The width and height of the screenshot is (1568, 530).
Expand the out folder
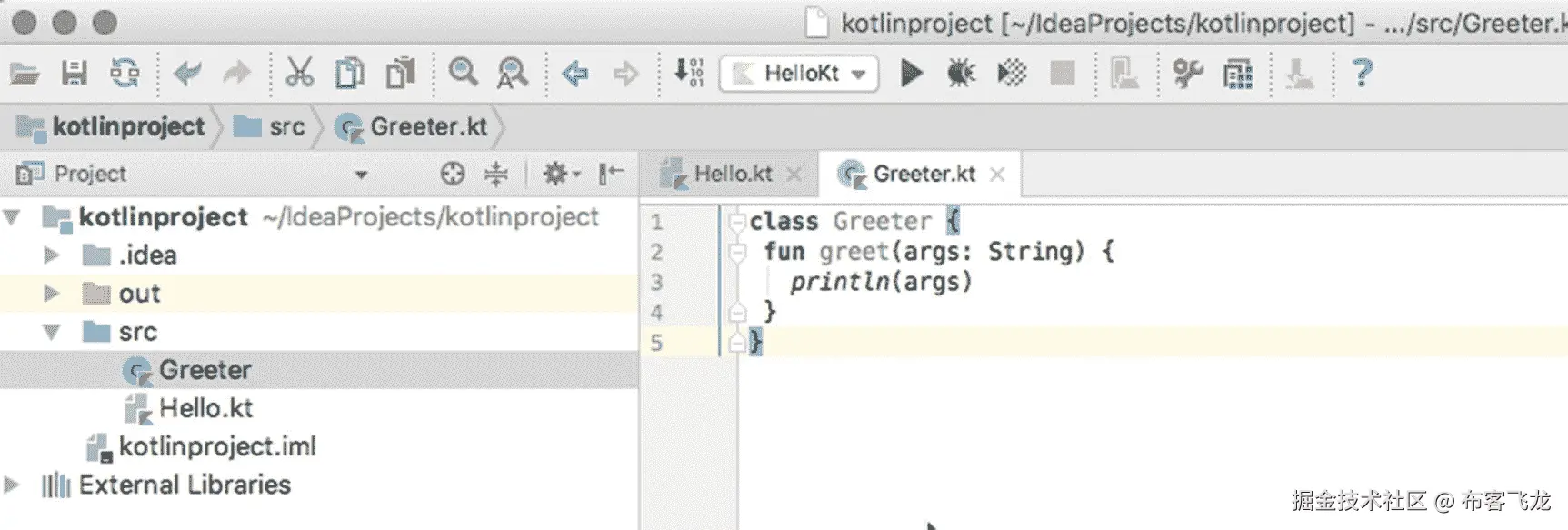coord(52,294)
